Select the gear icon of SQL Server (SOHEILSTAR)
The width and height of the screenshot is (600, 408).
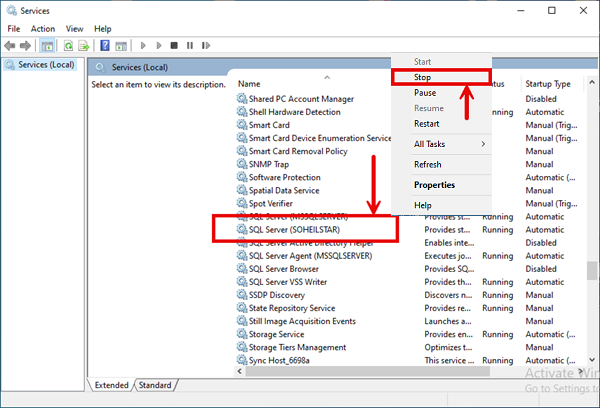242,229
